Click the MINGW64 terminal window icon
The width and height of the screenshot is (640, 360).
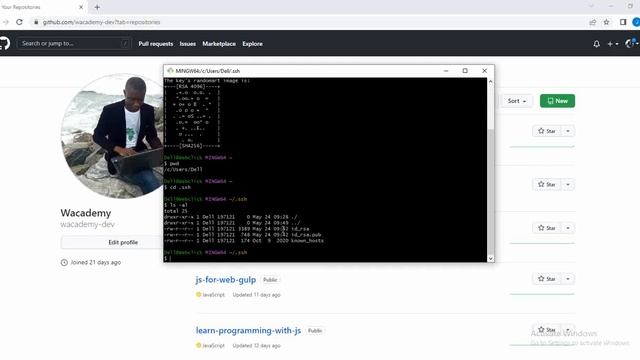(170, 71)
